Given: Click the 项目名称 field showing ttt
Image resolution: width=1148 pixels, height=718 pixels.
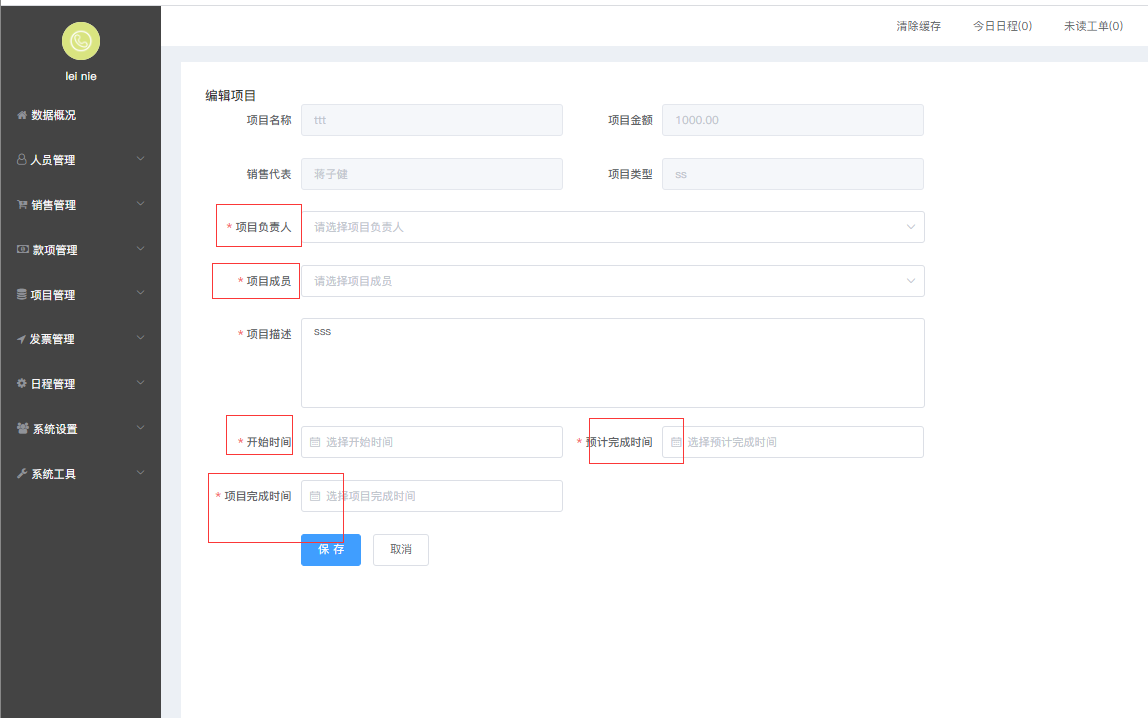Looking at the screenshot, I should pyautogui.click(x=432, y=120).
